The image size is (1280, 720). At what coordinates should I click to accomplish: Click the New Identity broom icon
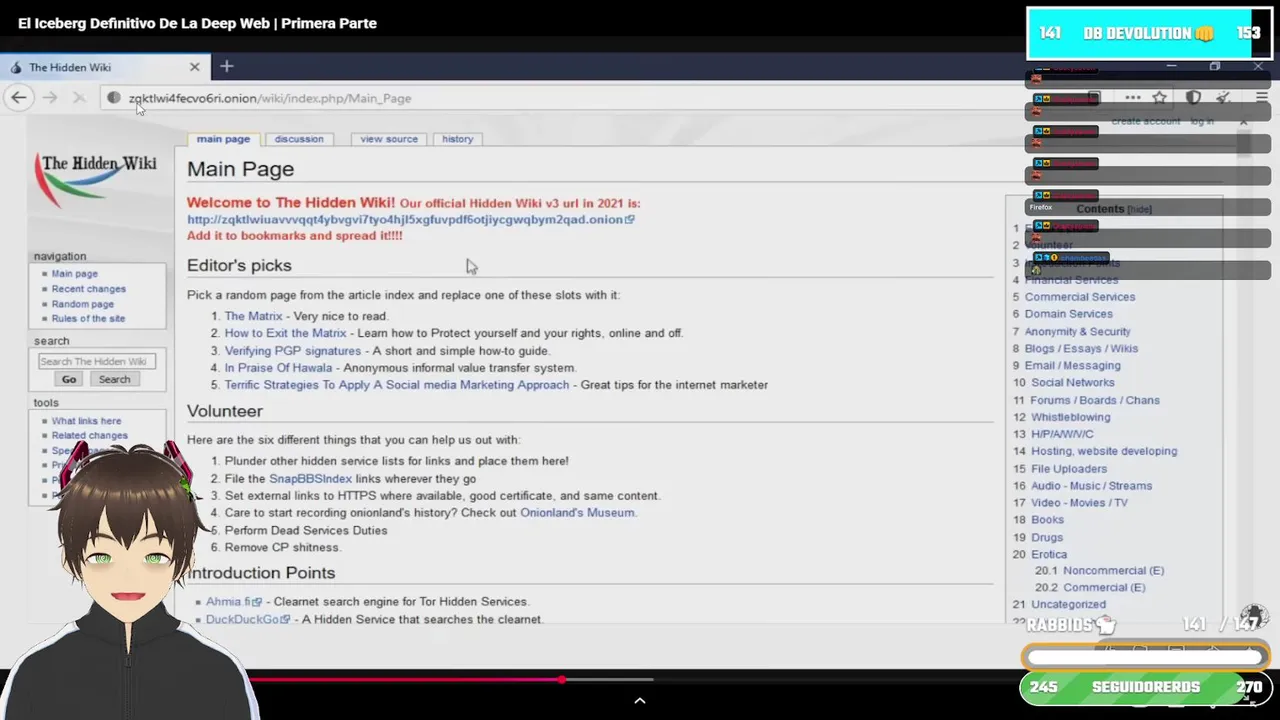click(x=1223, y=98)
